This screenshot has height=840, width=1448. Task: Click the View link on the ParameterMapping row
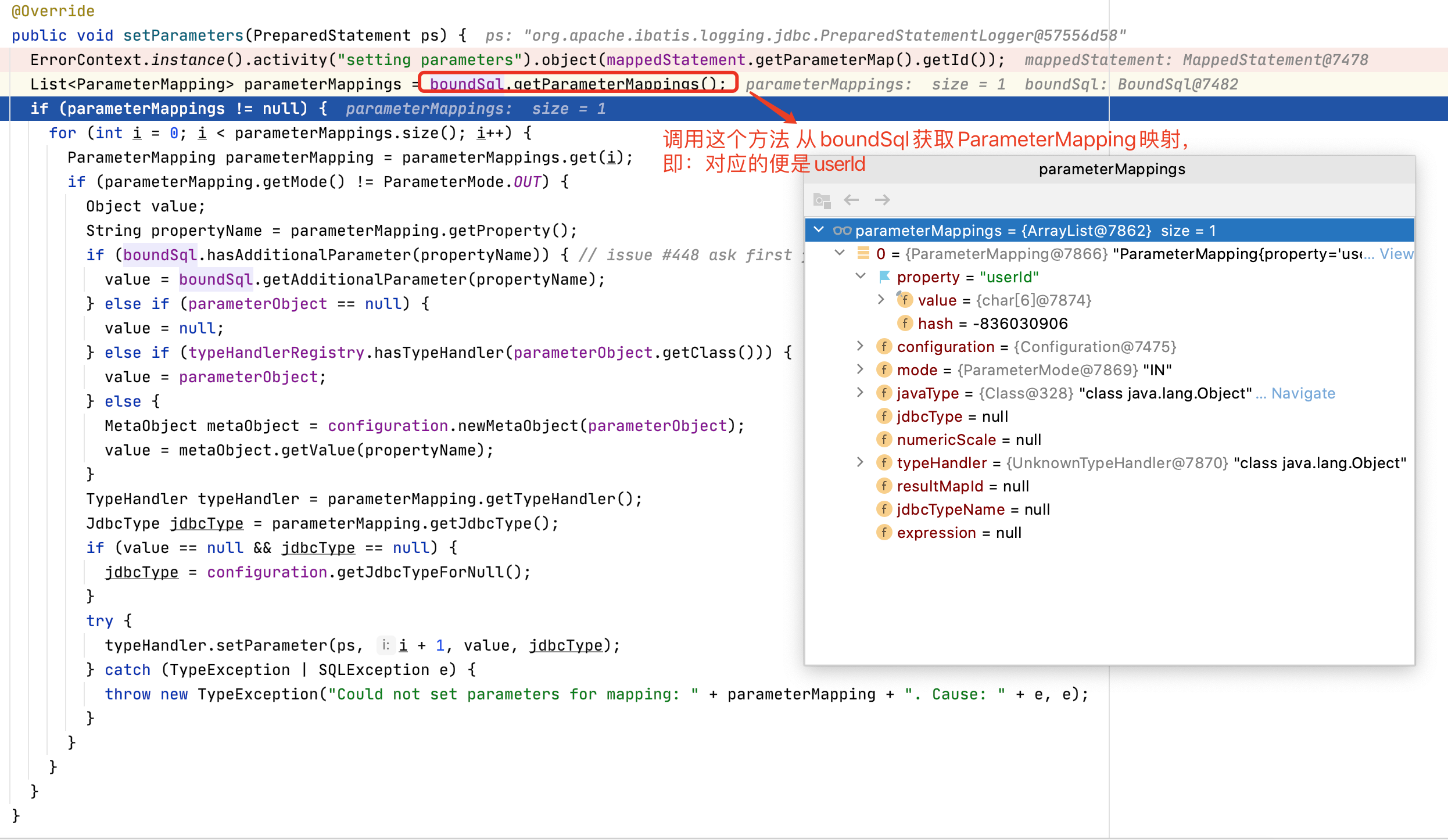[x=1398, y=253]
